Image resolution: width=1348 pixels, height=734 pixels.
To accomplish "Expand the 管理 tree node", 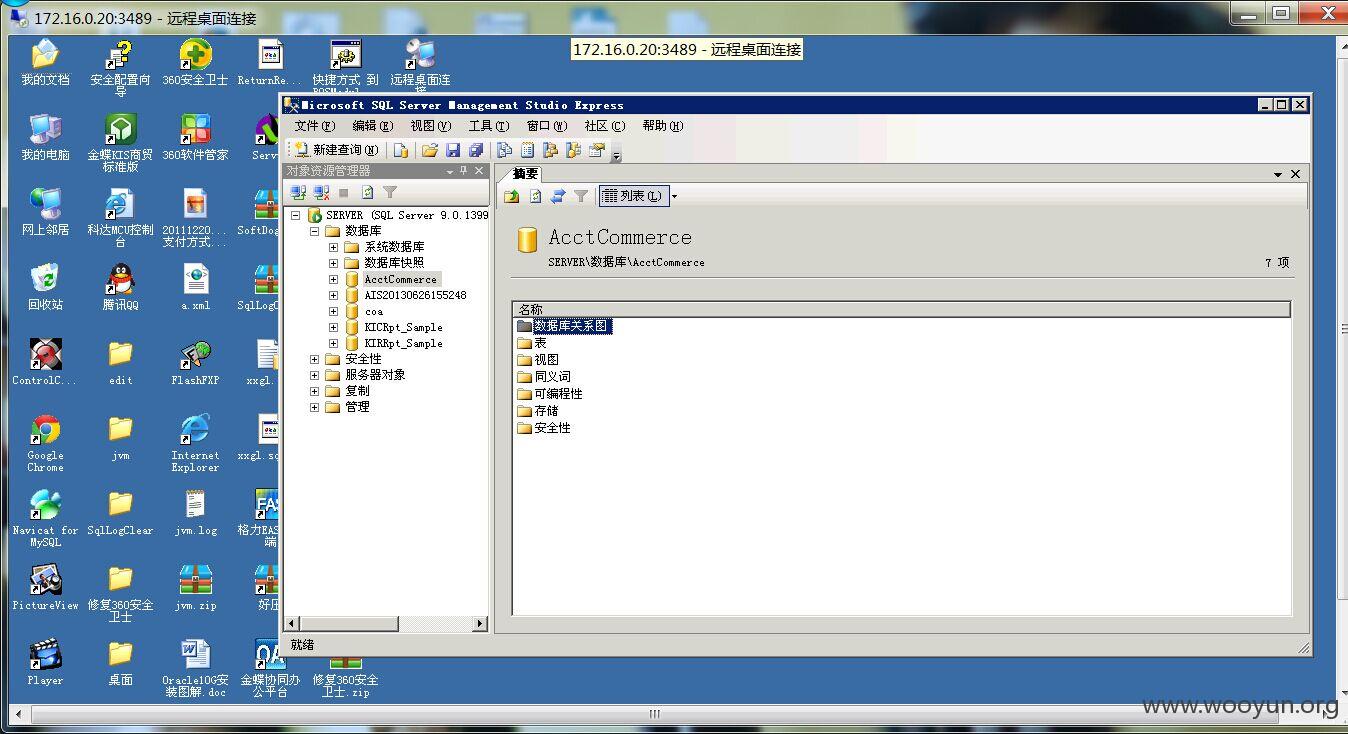I will [x=314, y=407].
